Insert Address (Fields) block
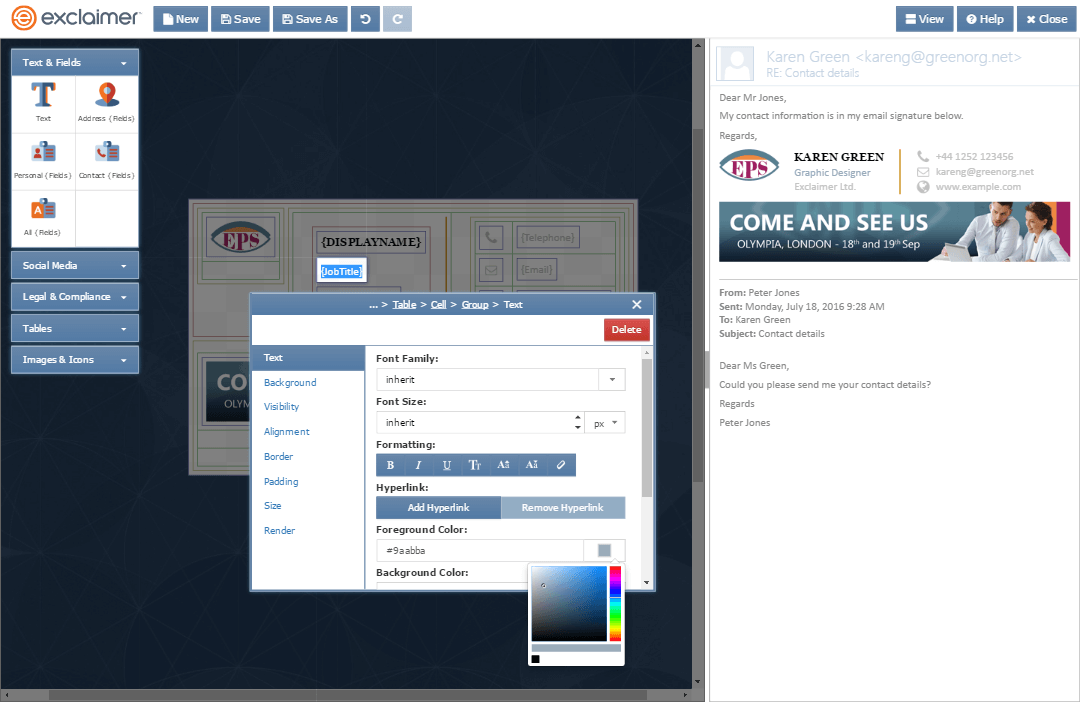Viewport: 1080px width, 702px height. [x=107, y=103]
